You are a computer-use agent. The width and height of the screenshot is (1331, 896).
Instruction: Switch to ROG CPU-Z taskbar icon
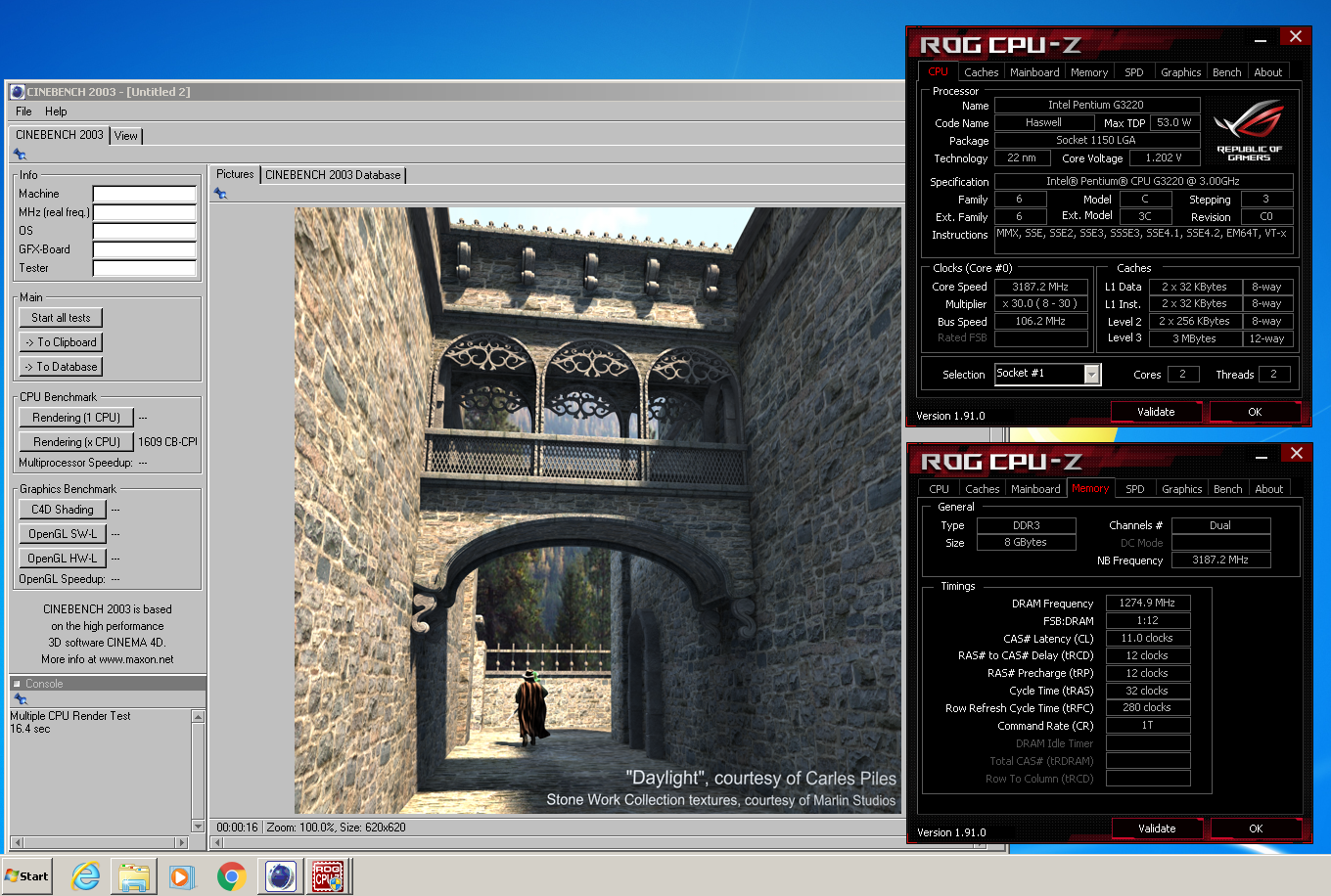(328, 875)
